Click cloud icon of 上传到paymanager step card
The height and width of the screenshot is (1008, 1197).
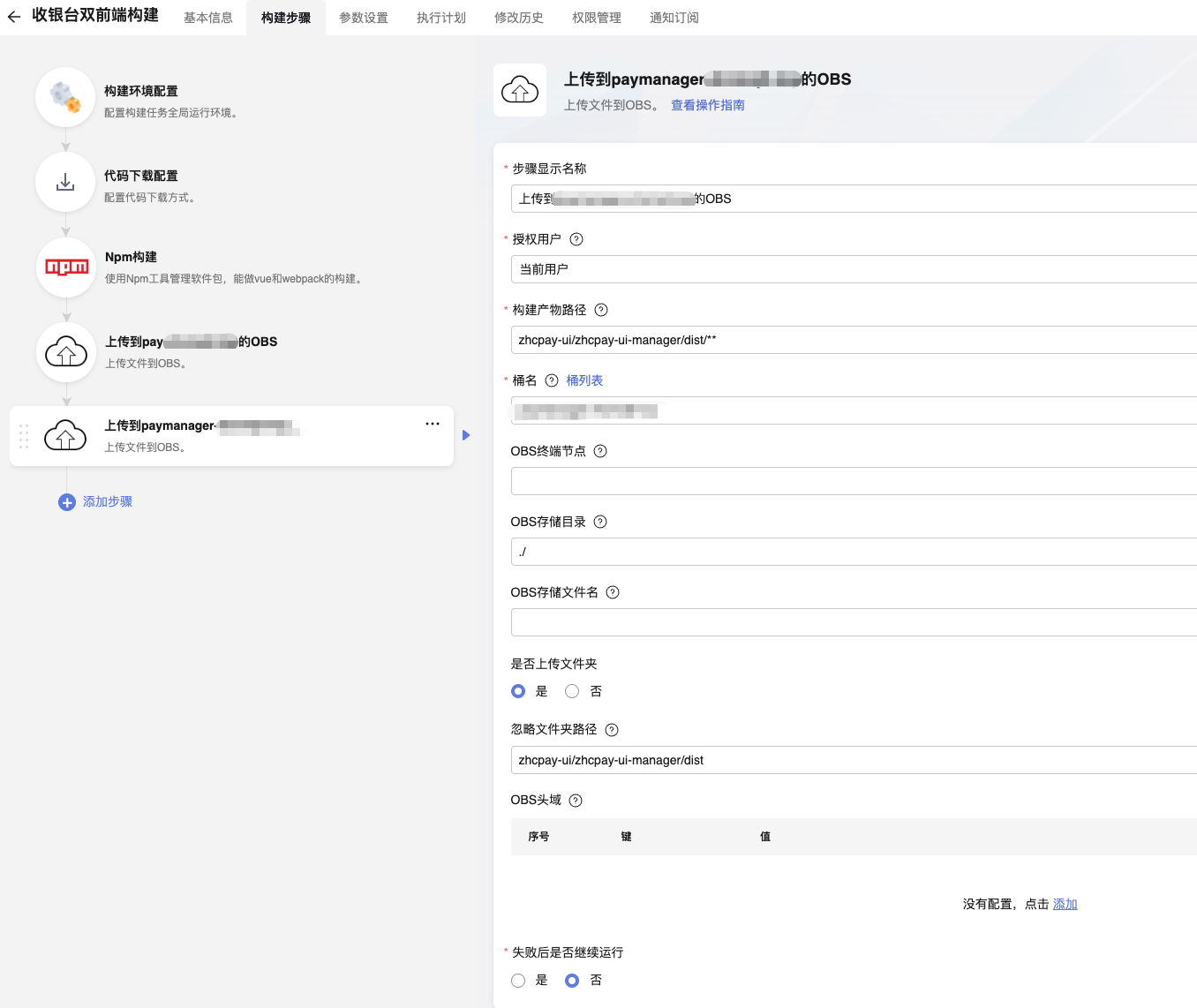(65, 436)
